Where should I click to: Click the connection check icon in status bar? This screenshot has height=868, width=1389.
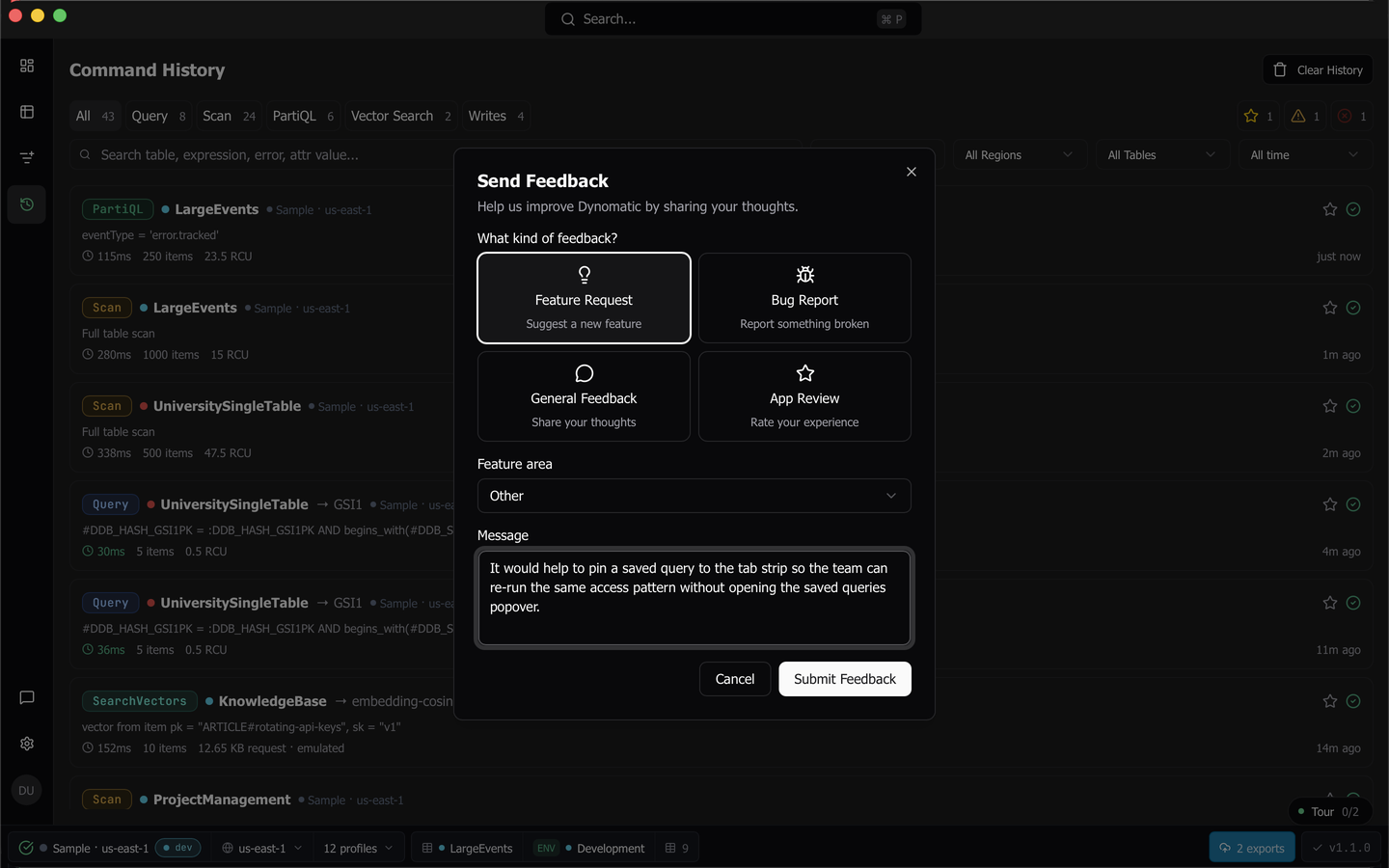pyautogui.click(x=26, y=848)
